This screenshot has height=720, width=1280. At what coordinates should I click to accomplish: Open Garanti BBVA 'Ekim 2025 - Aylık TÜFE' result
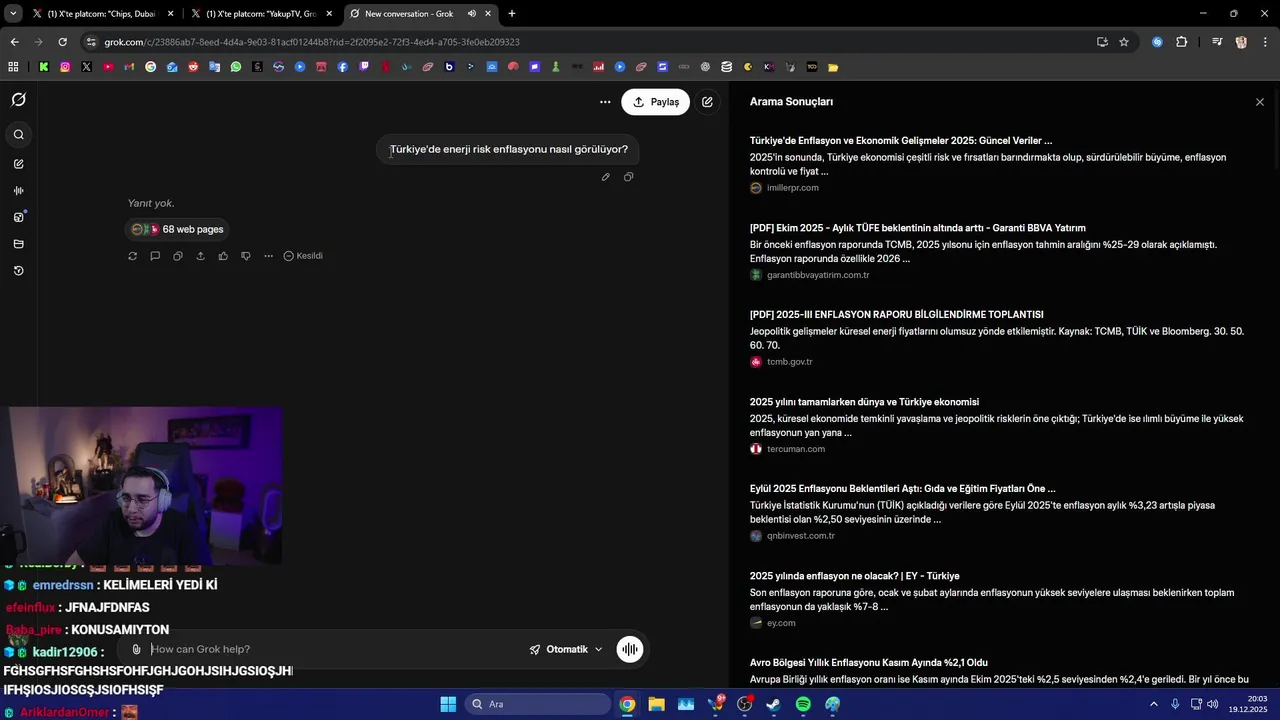[x=918, y=228]
